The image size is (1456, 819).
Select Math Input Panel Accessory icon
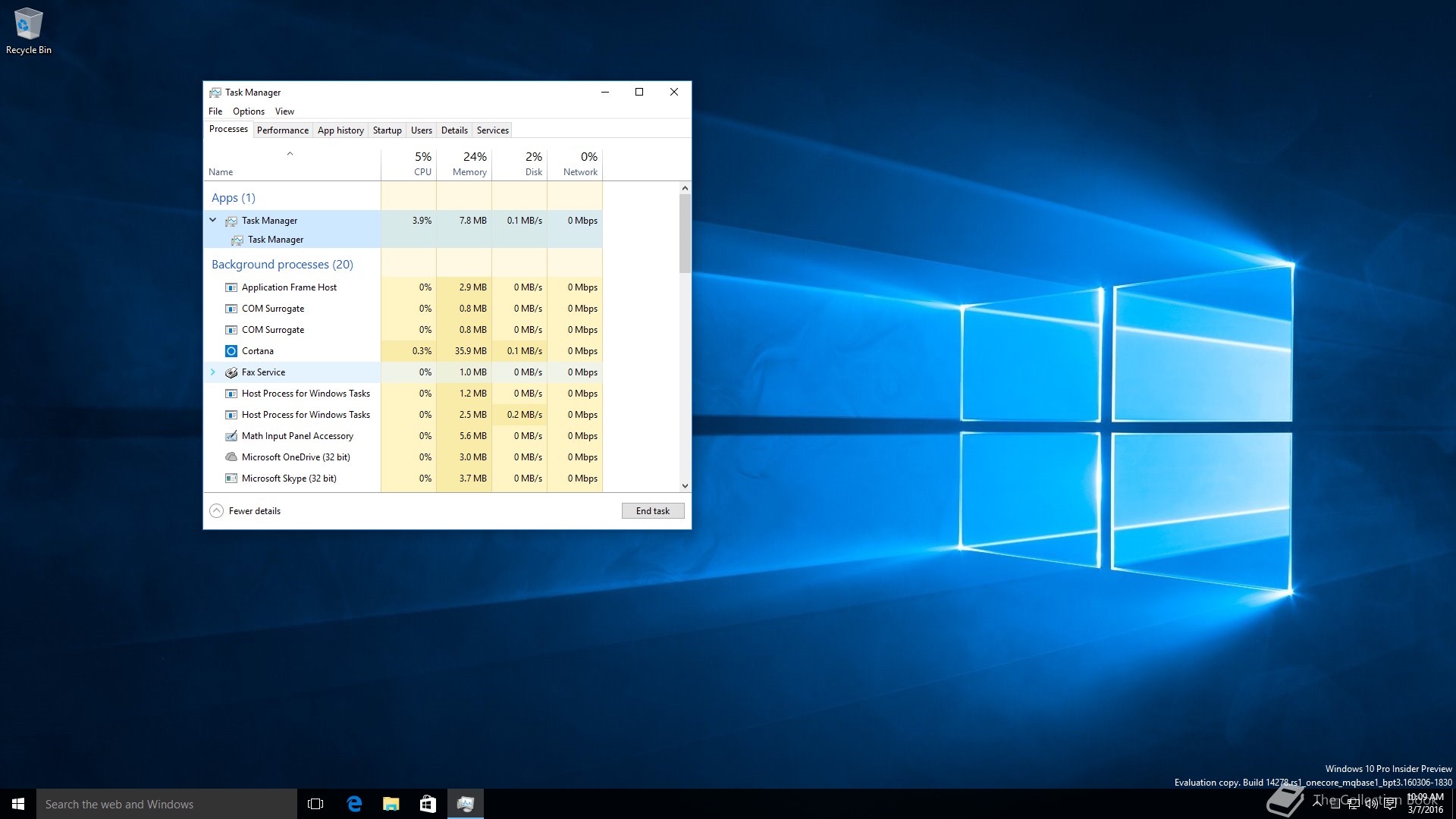click(x=231, y=436)
